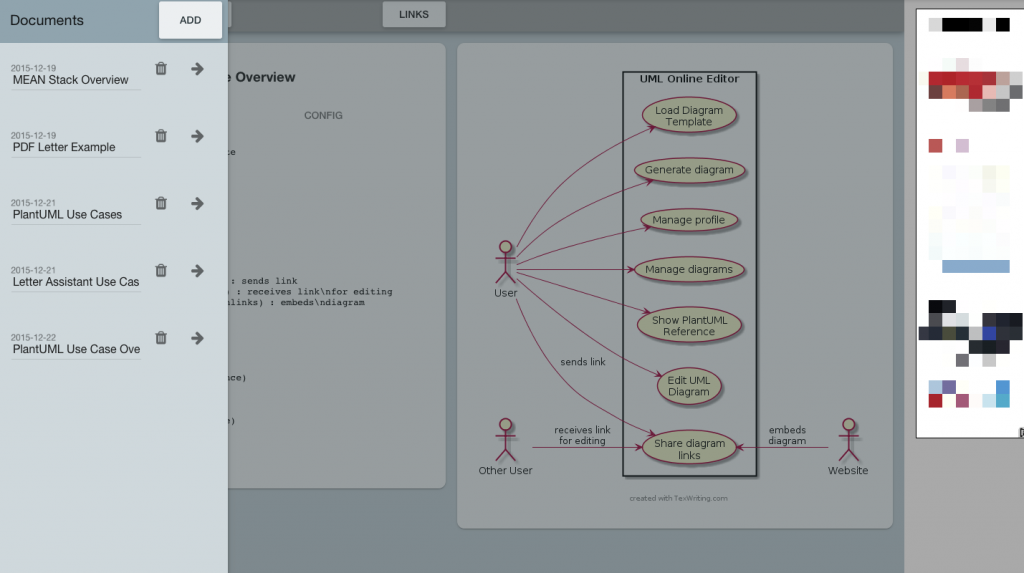Delete the Letter Assistant Use Cas document

pos(161,270)
